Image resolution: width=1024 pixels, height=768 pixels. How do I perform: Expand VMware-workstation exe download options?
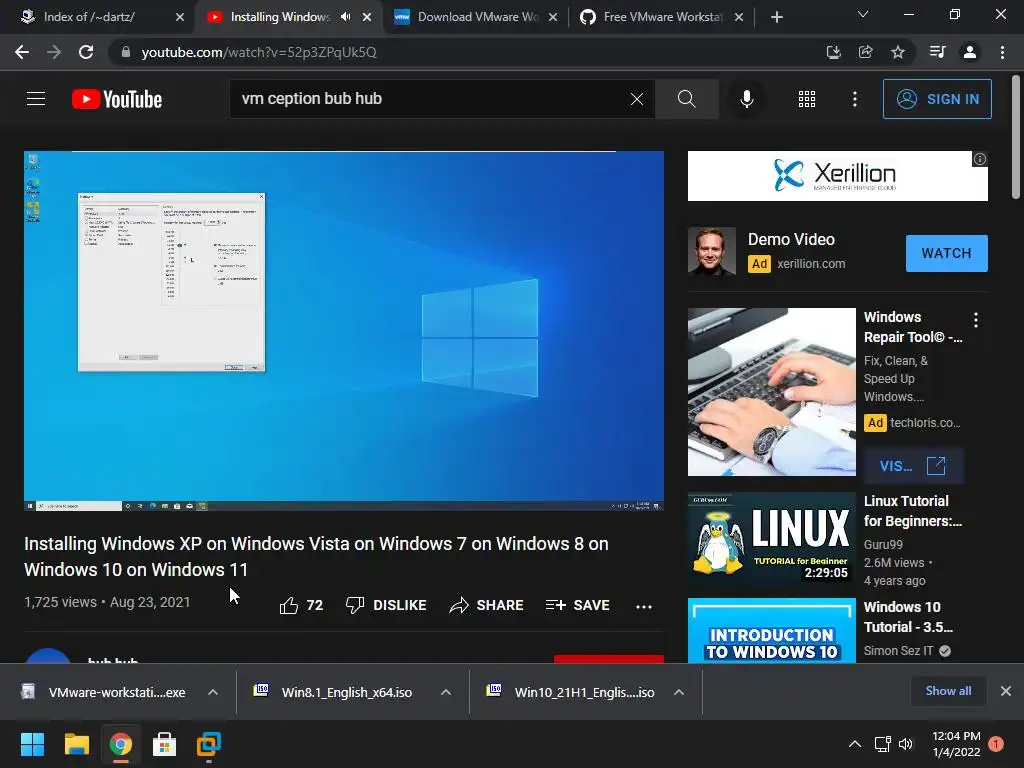(x=213, y=692)
